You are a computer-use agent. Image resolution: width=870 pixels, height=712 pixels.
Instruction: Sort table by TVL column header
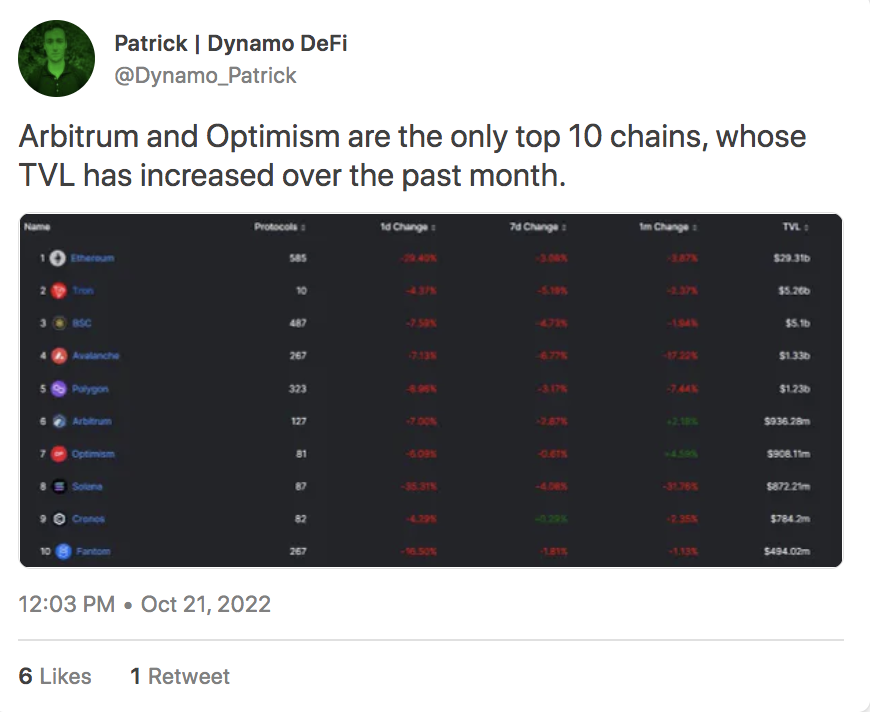(x=795, y=228)
